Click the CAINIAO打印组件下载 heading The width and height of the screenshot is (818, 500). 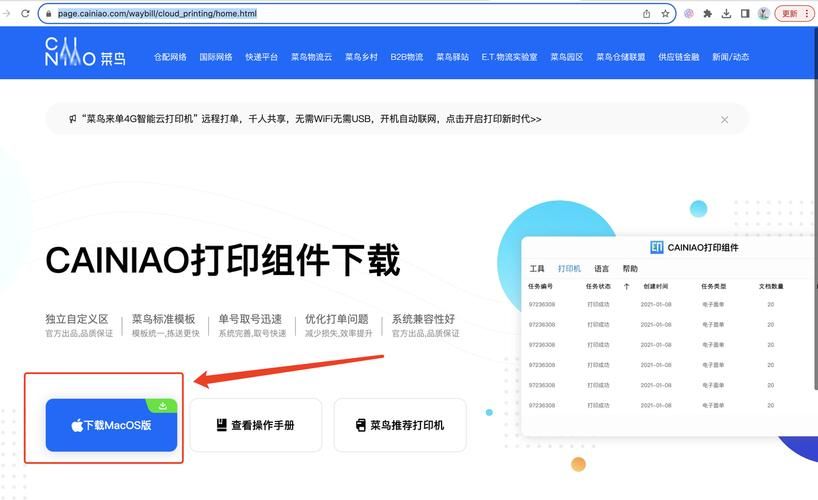pyautogui.click(x=223, y=260)
